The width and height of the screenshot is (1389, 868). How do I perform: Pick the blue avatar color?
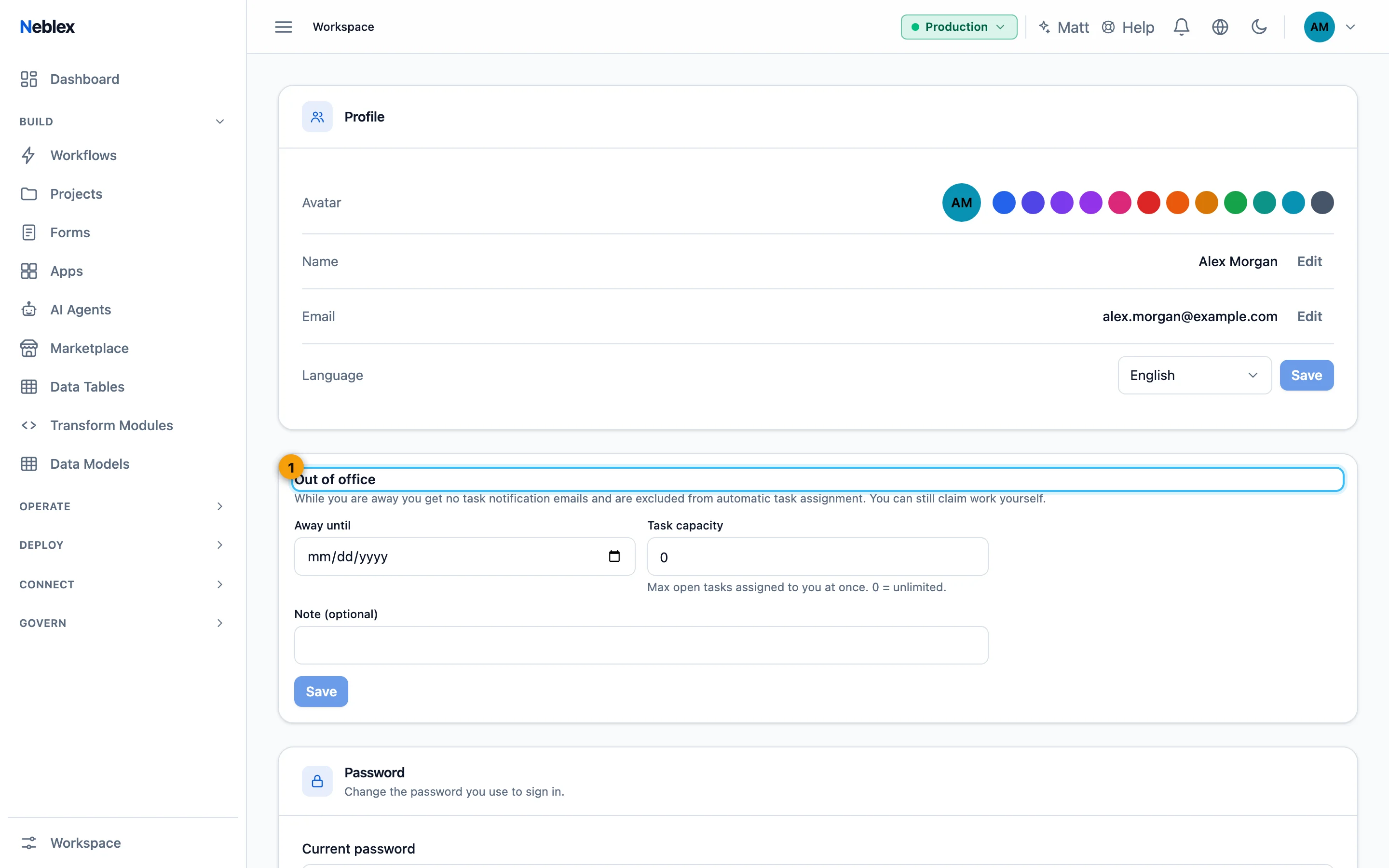pos(1003,203)
